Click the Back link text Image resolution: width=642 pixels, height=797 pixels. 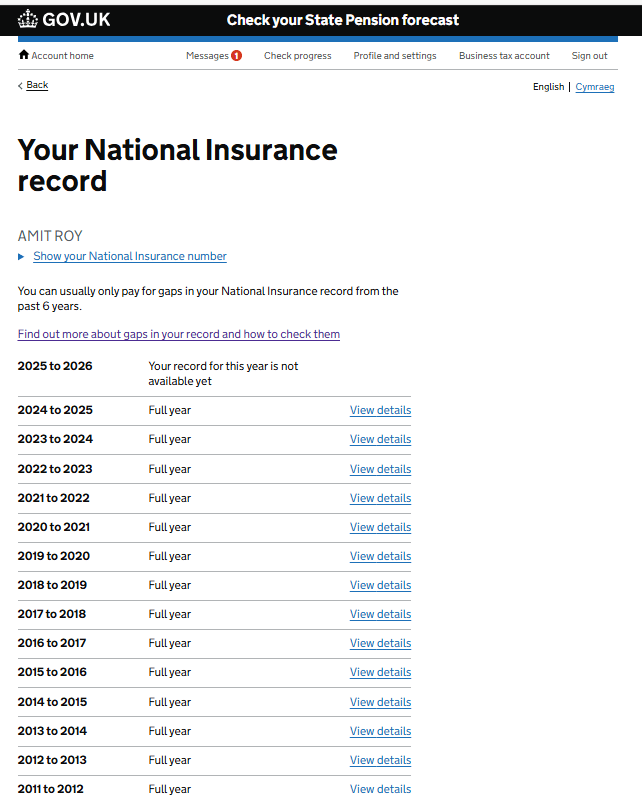37,85
